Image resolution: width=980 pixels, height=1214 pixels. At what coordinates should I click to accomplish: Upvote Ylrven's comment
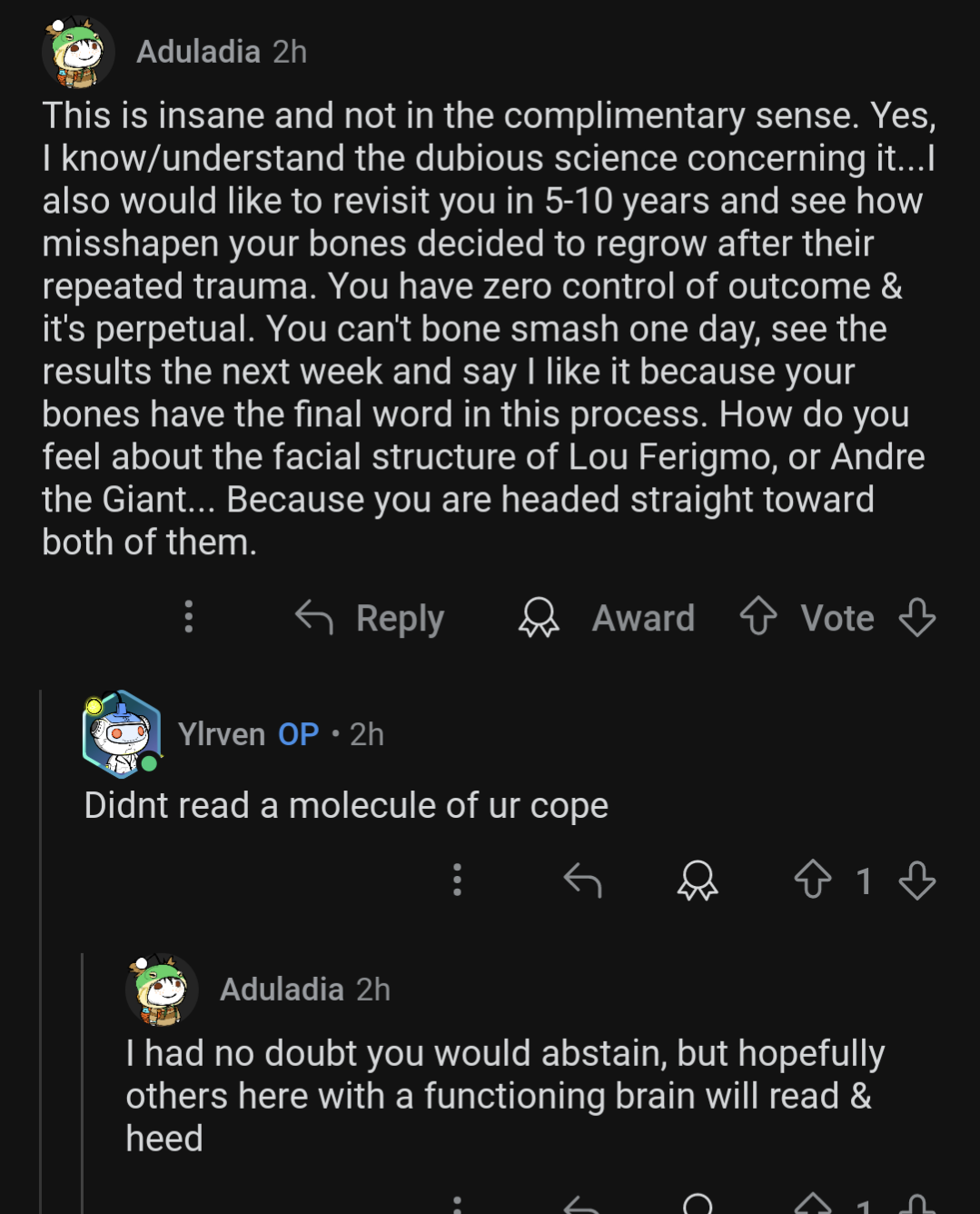tap(813, 880)
